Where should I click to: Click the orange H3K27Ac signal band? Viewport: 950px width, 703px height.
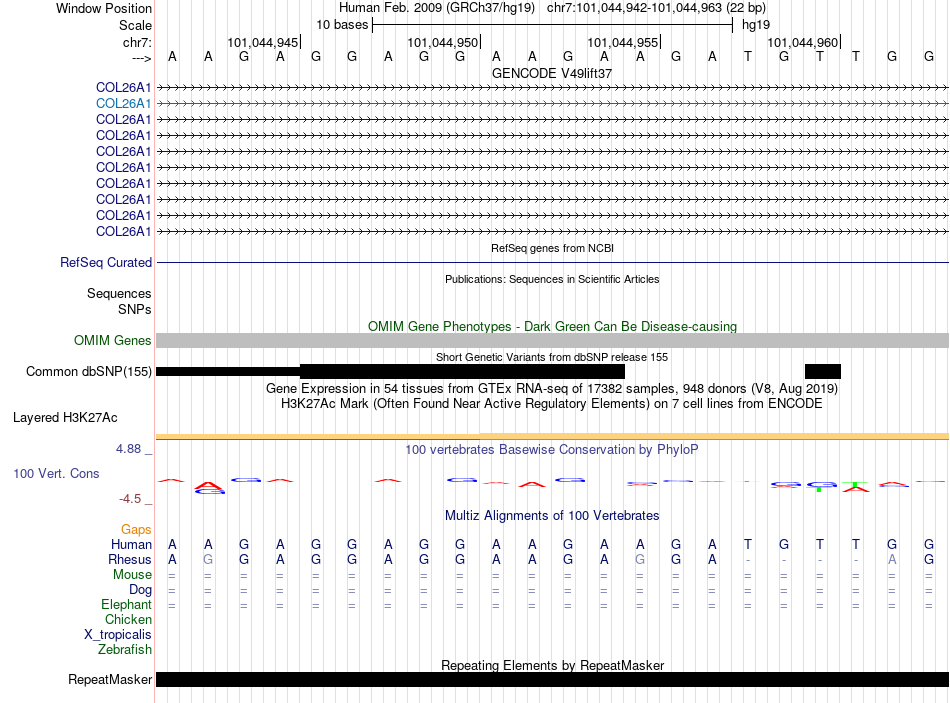[552, 436]
